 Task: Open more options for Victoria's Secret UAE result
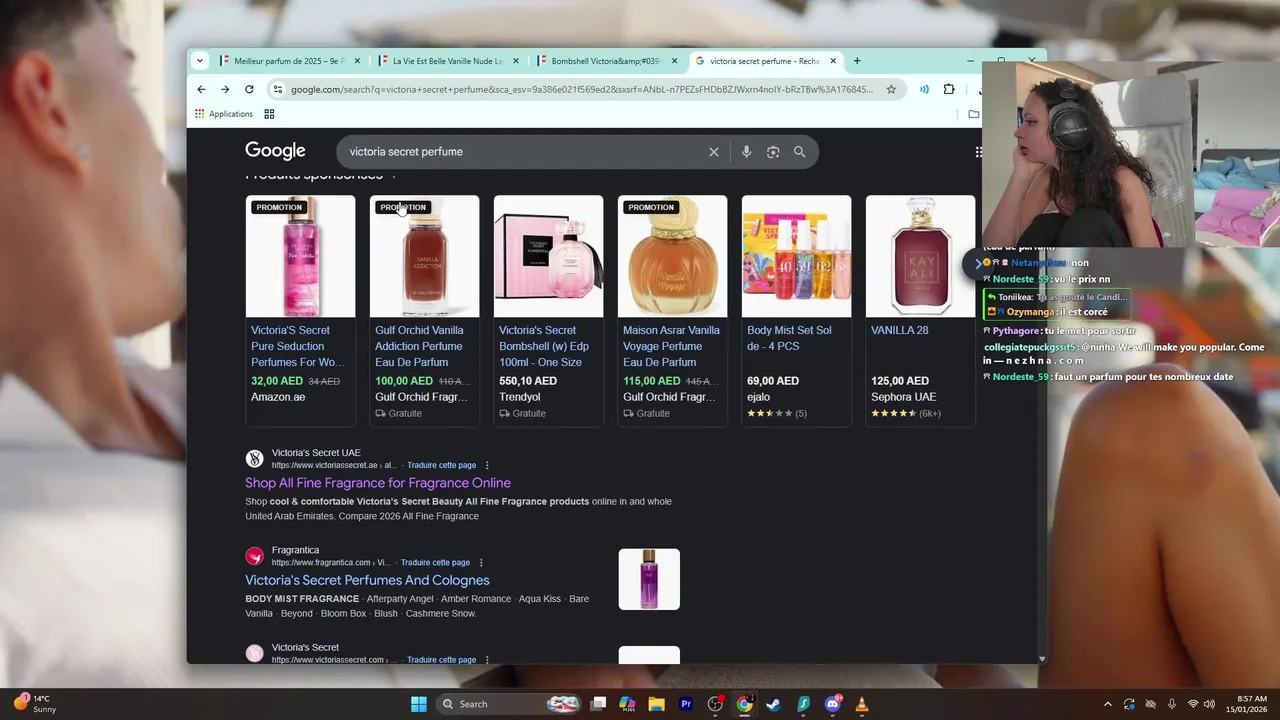(x=487, y=465)
